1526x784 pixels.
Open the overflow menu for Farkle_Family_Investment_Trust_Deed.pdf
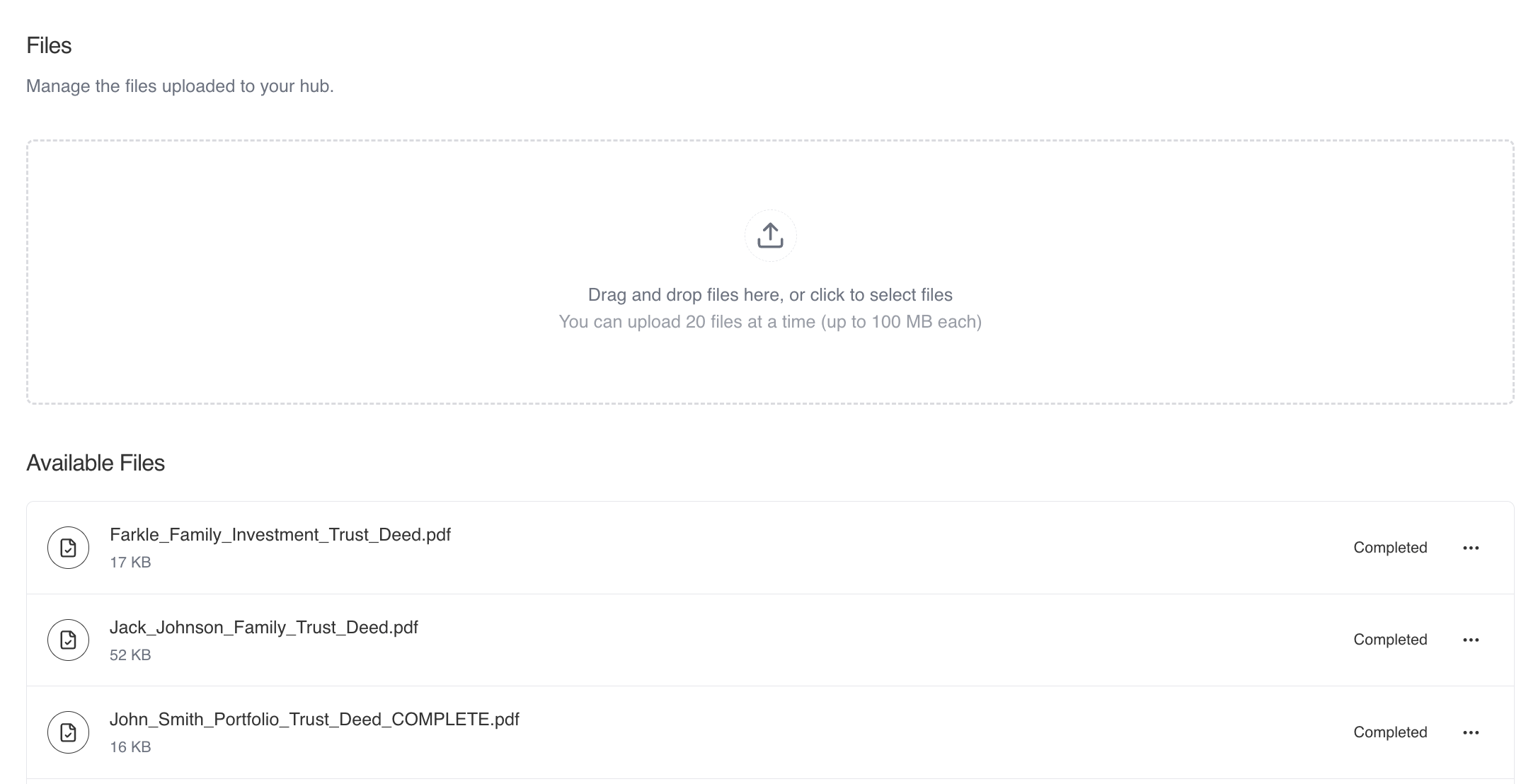[1471, 547]
